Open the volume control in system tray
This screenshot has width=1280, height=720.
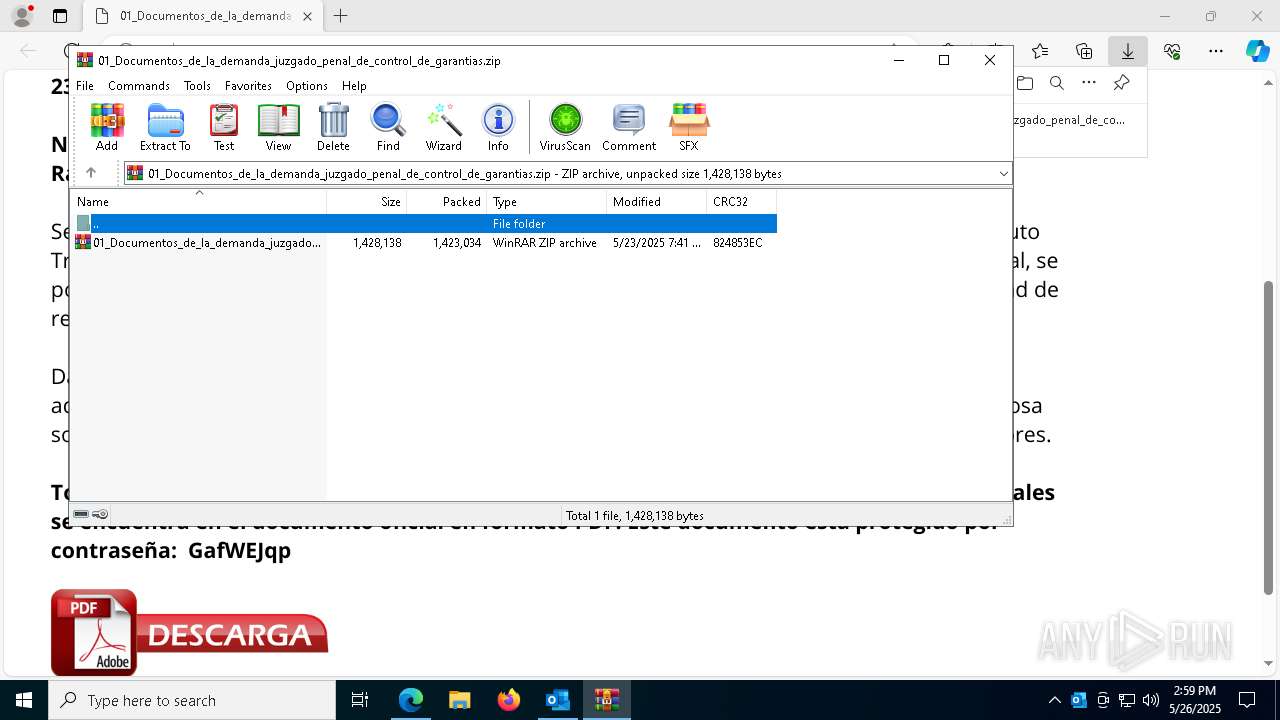pos(1150,700)
